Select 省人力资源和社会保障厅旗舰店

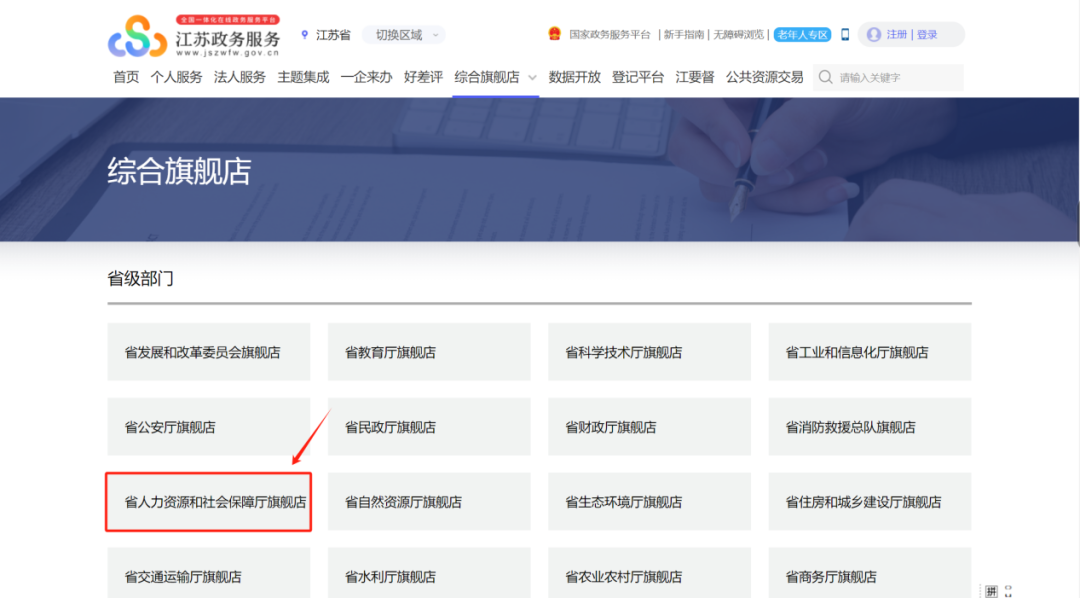tap(208, 501)
